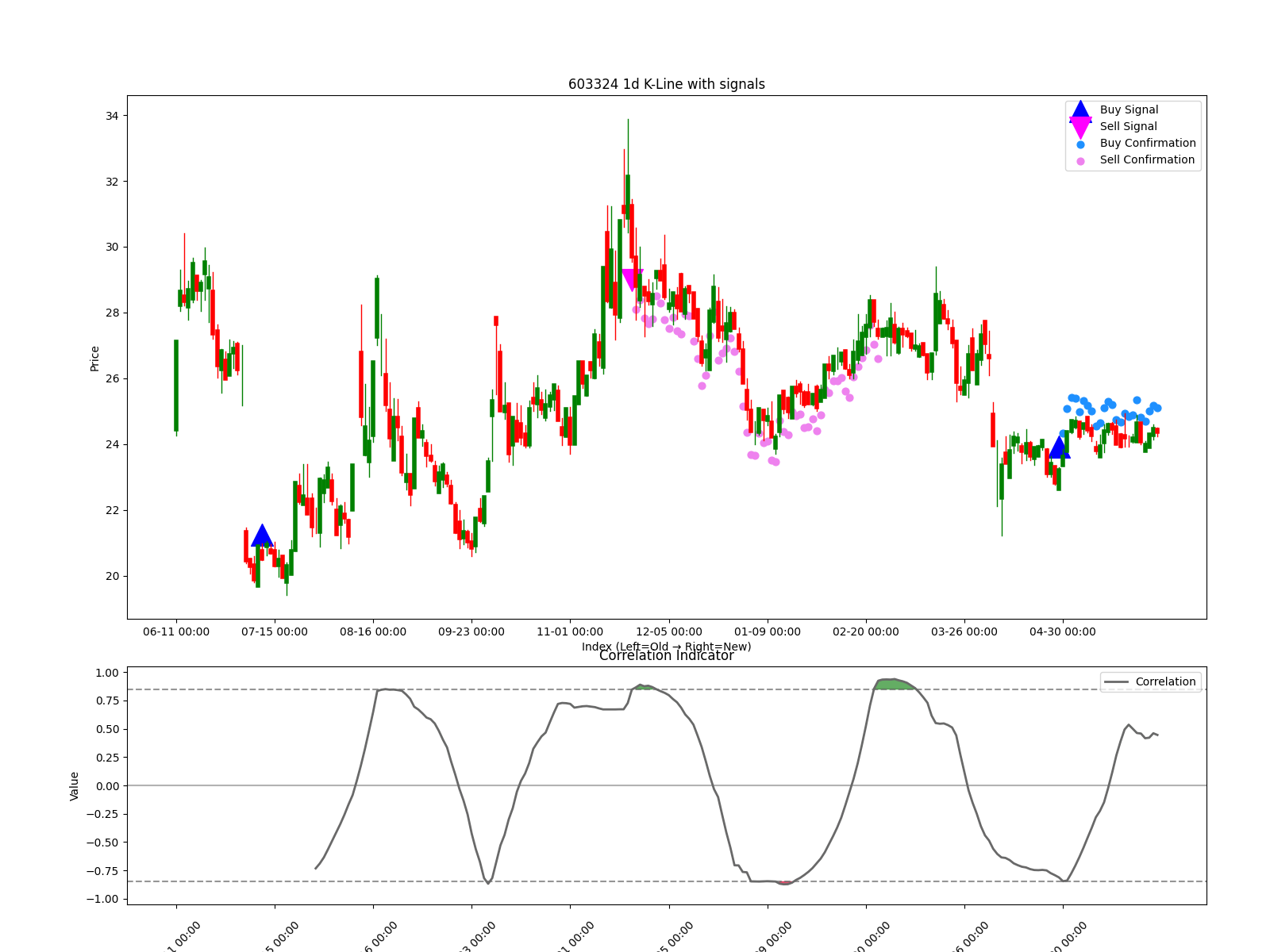Click the correlation tick label '−1.00'
The width and height of the screenshot is (1270, 952).
tap(102, 899)
